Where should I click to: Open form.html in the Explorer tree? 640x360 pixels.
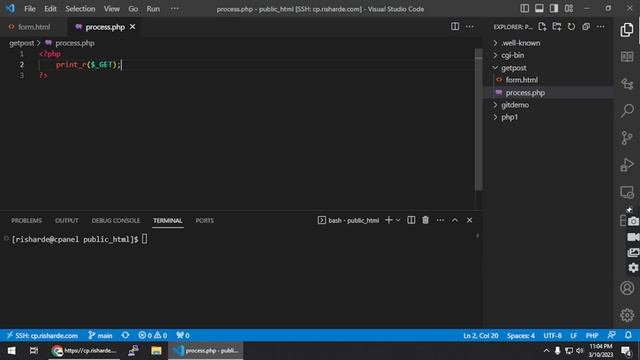[x=521, y=80]
